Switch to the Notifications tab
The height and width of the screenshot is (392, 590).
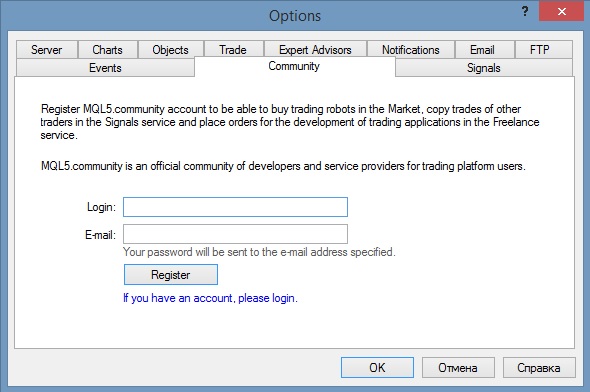pos(411,50)
